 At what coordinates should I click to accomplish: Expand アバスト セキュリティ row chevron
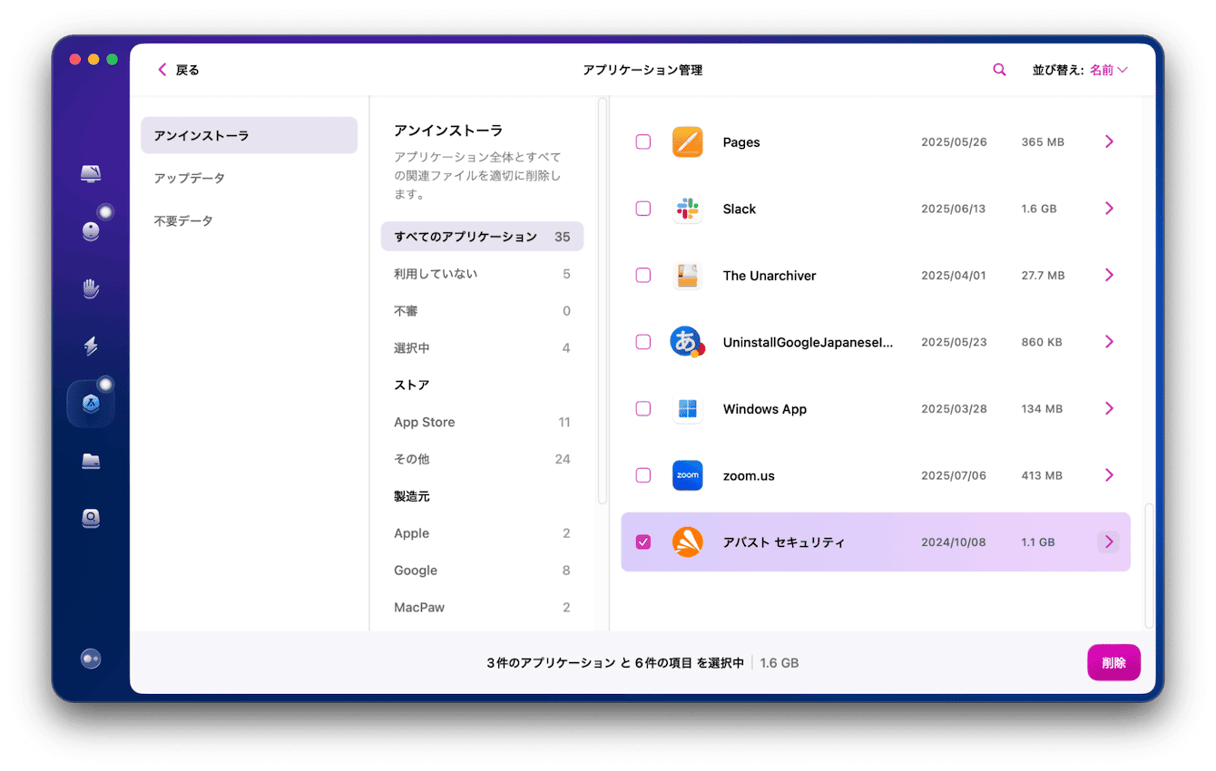(x=1108, y=542)
